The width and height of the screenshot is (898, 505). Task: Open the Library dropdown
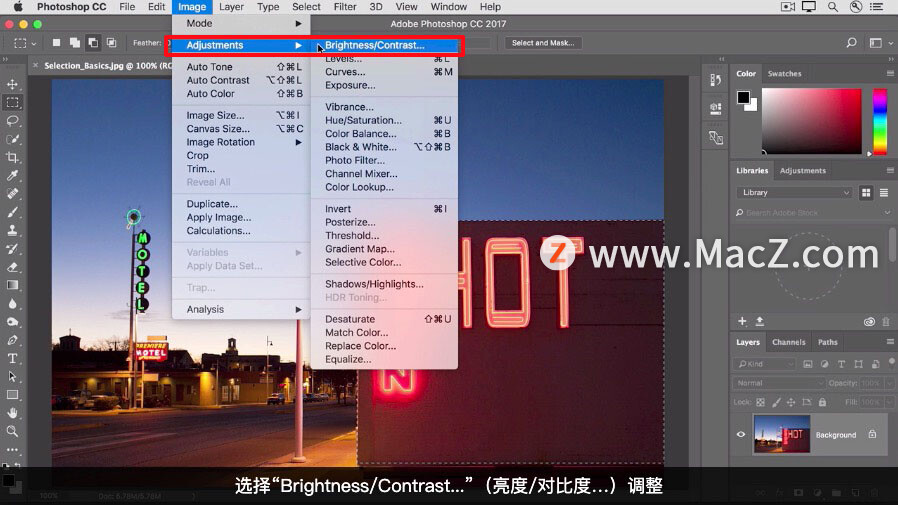[794, 193]
